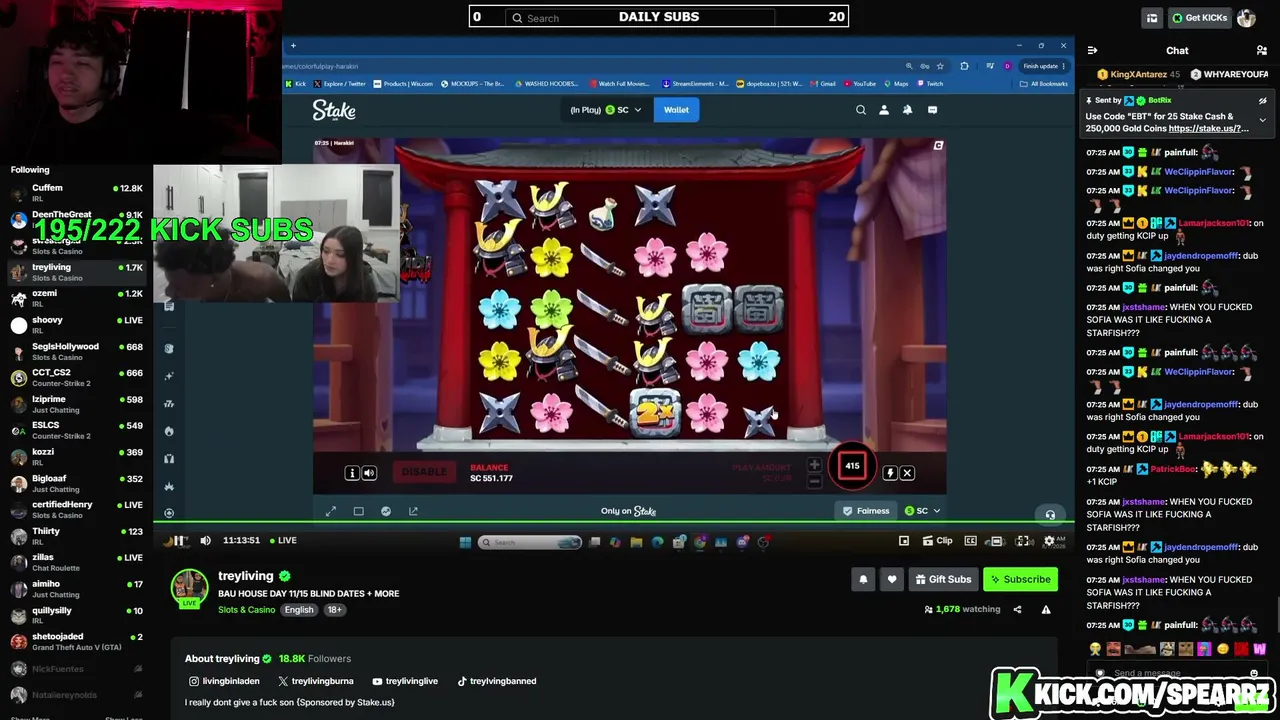
Task: Open the game info icon
Action: pos(352,473)
